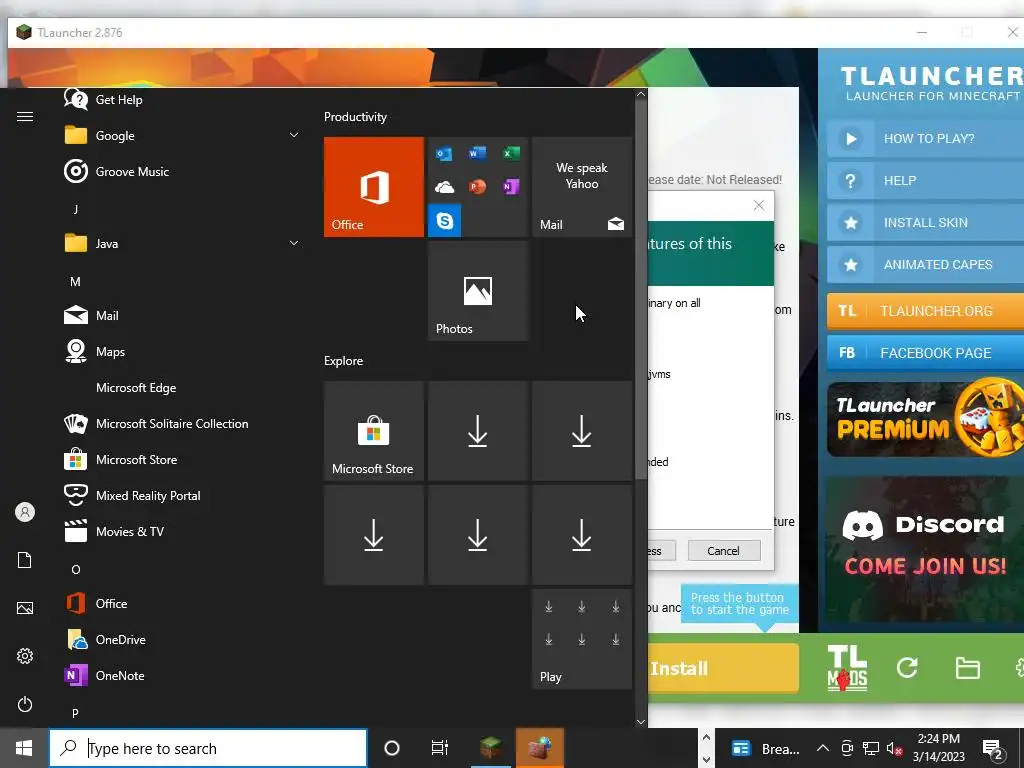The height and width of the screenshot is (768, 1024).
Task: Open Settings gear in Start sidebar
Action: [x=25, y=656]
